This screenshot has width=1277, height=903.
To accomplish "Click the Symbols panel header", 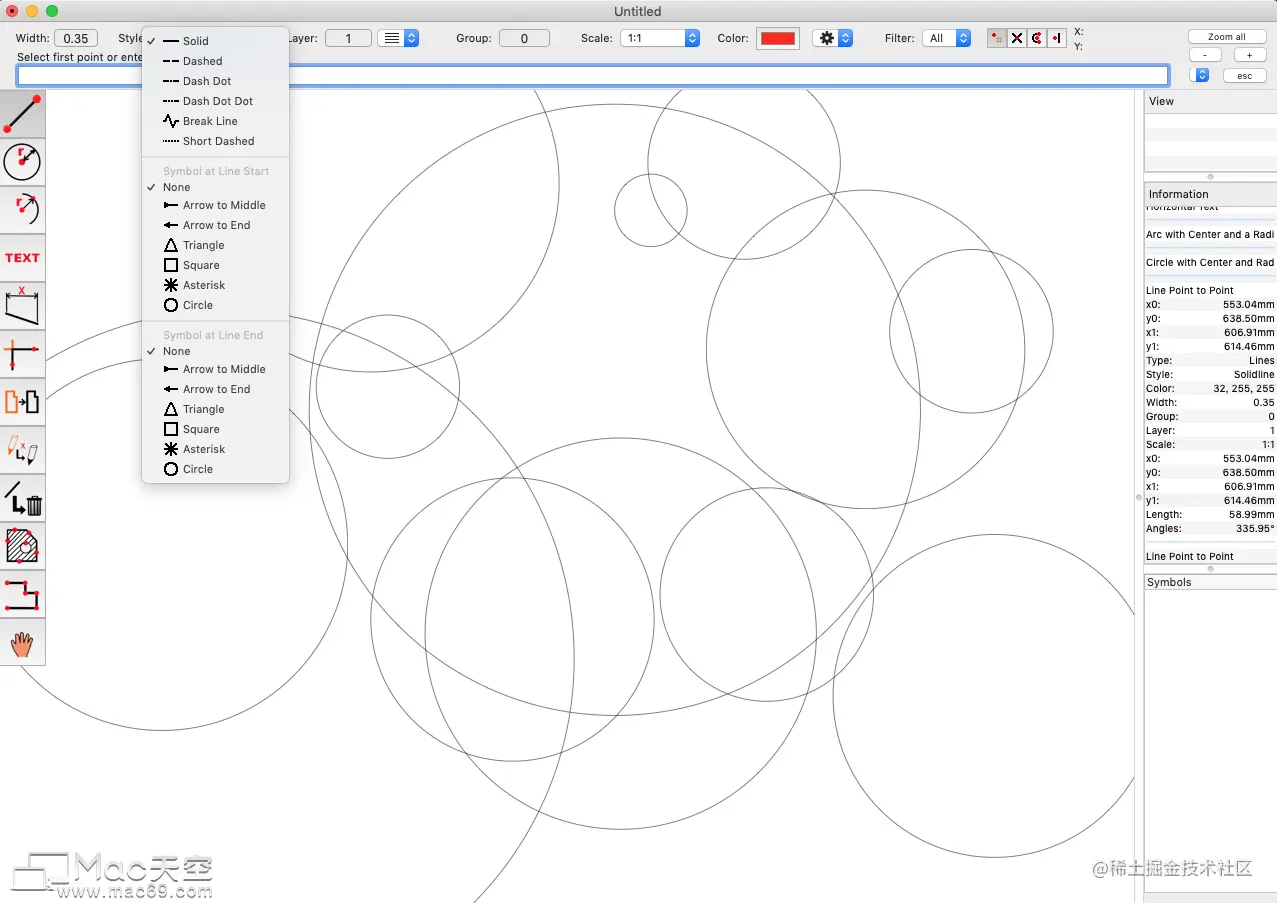I will (1210, 582).
